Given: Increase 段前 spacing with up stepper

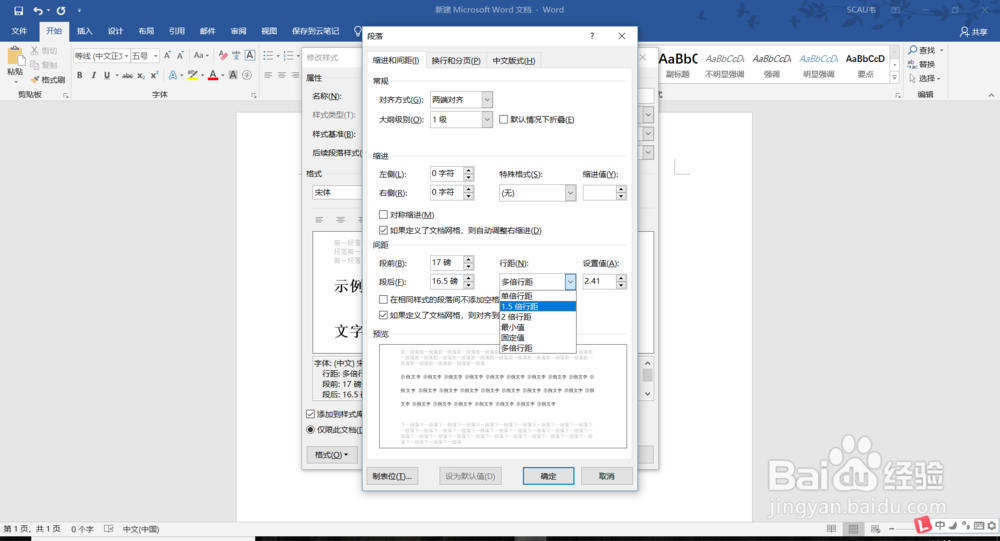Looking at the screenshot, I should 469,259.
